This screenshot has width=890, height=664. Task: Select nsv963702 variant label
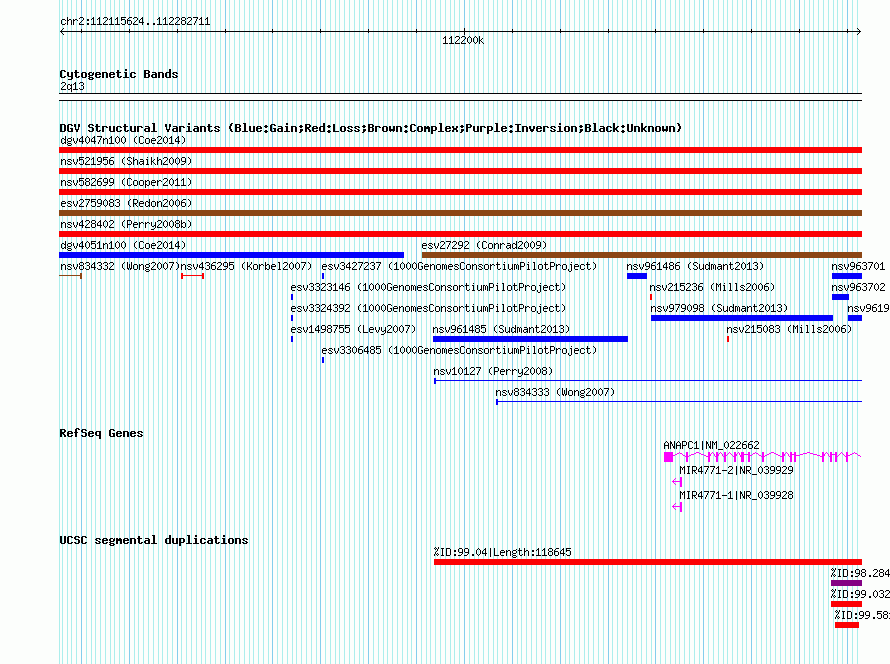858,287
